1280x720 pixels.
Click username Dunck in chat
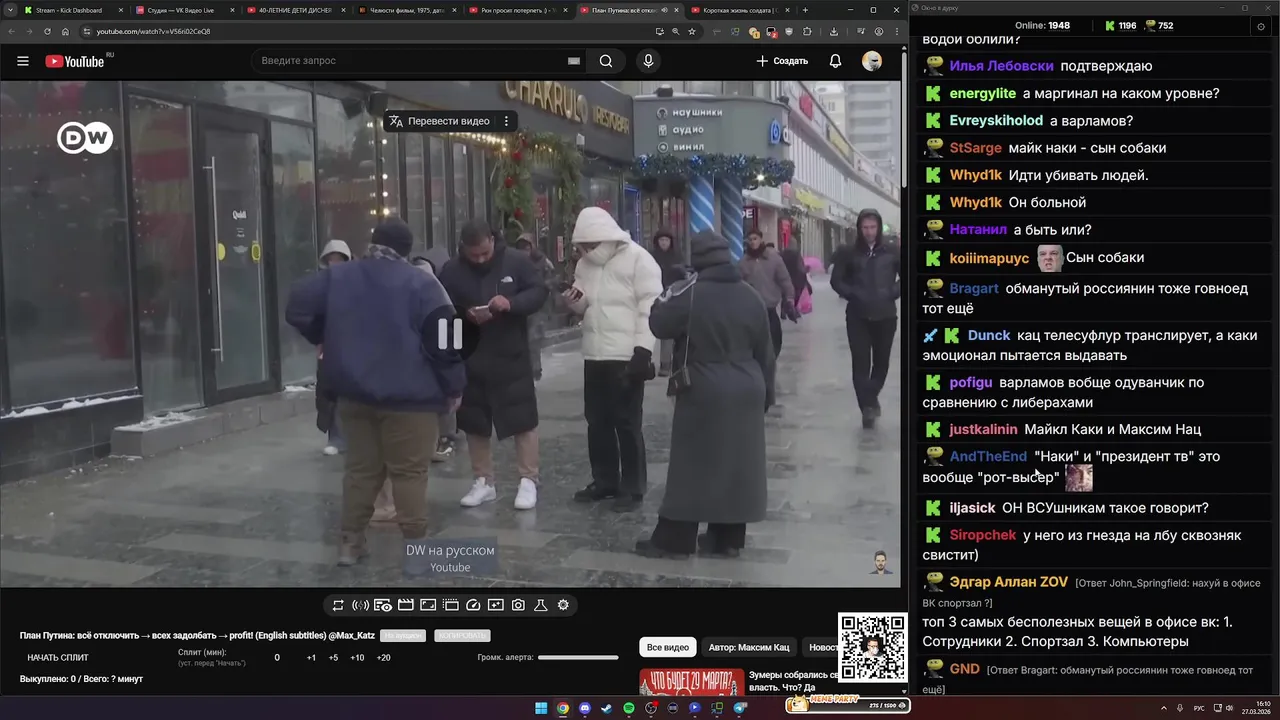[x=989, y=335]
